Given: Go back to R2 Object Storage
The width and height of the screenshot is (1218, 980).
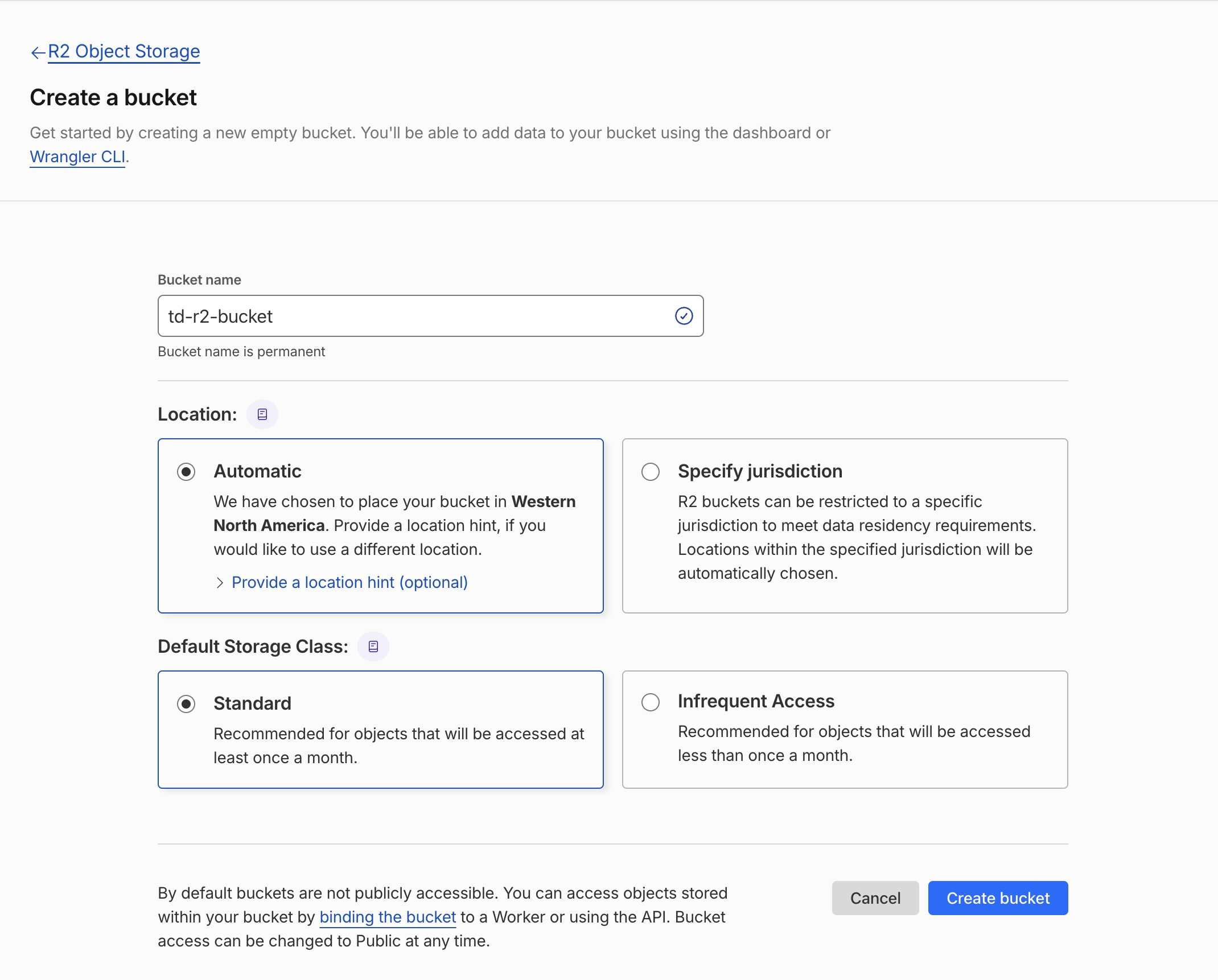Looking at the screenshot, I should [124, 51].
